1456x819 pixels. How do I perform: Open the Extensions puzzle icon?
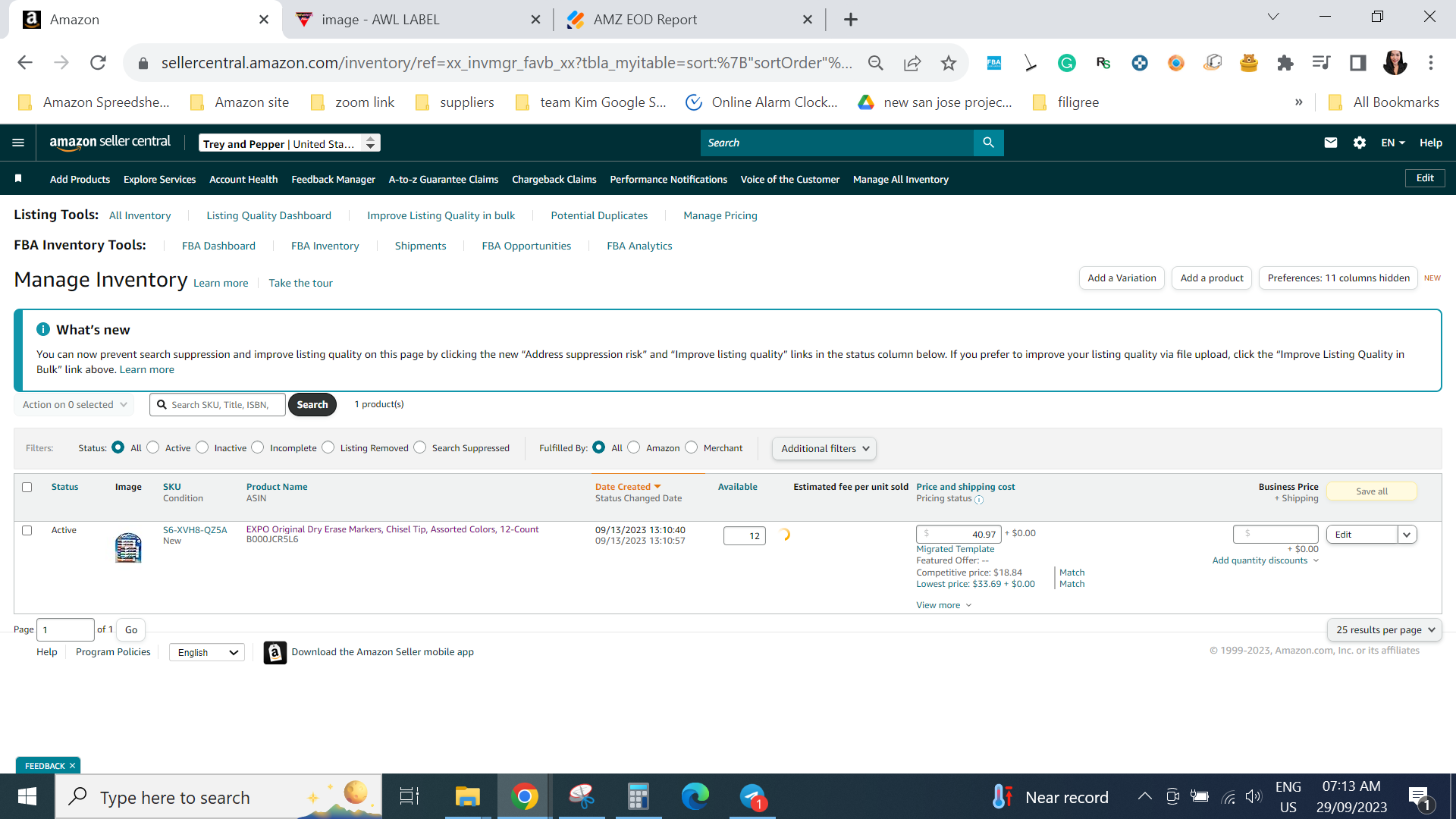(x=1285, y=63)
